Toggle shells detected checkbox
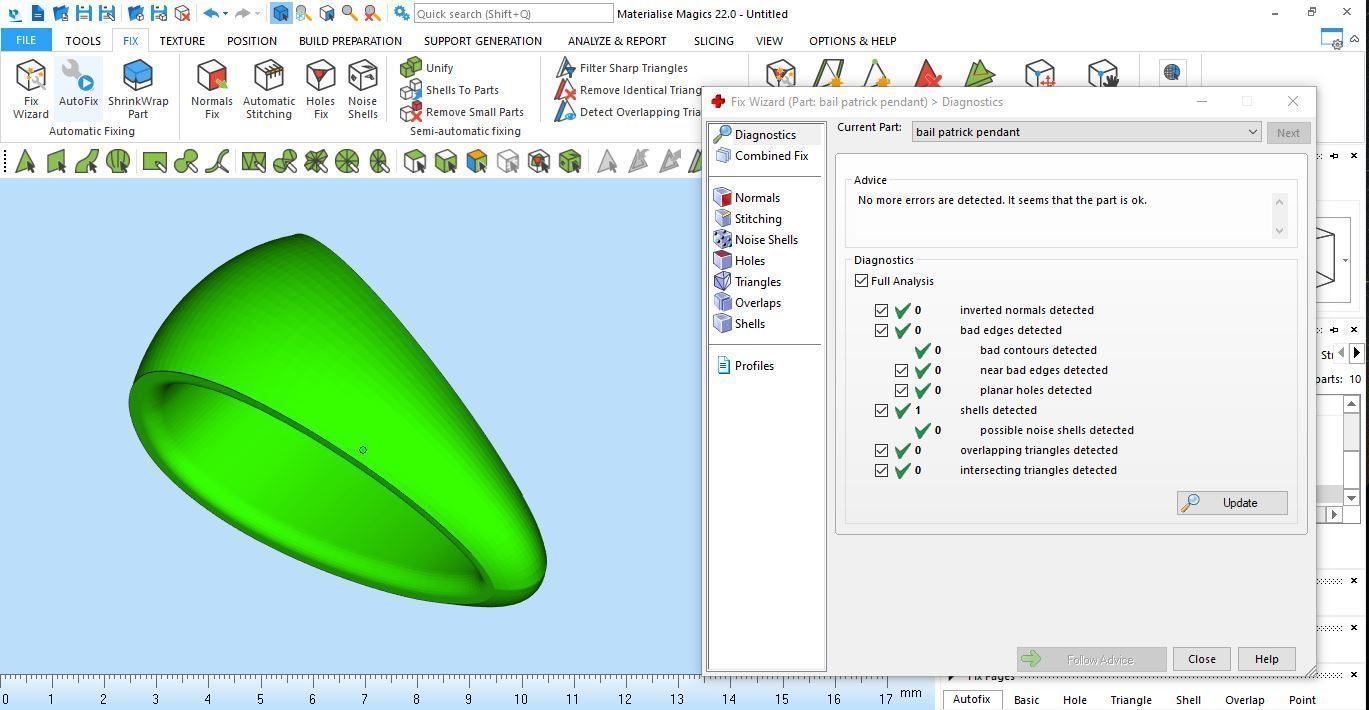 click(881, 410)
